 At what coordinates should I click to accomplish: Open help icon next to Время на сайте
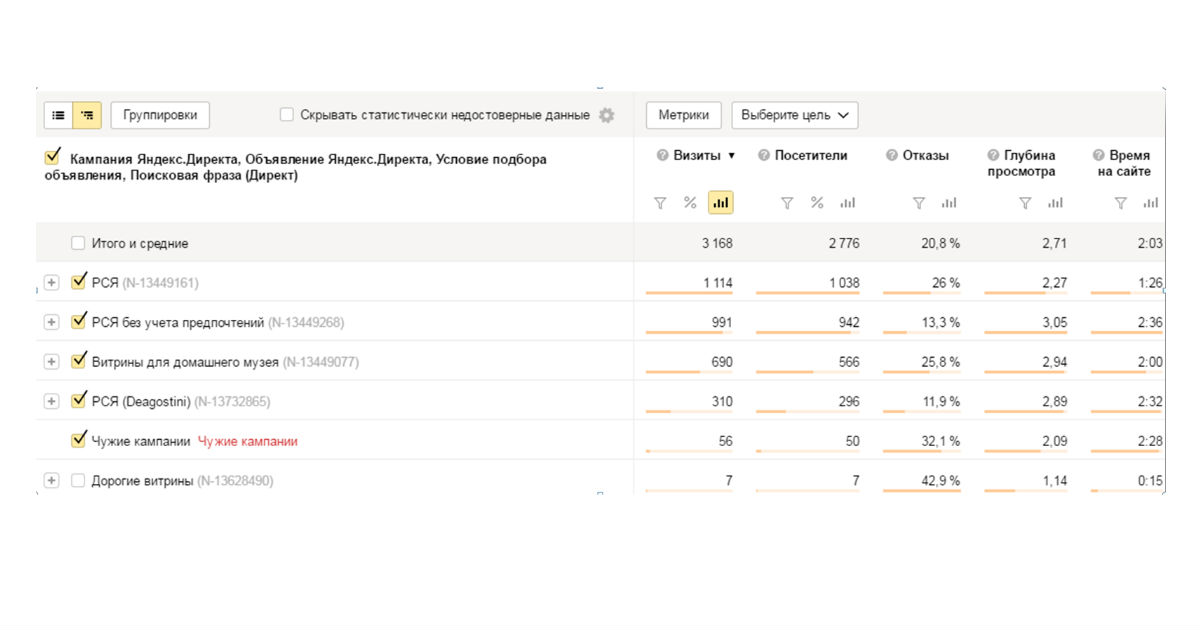1099,156
